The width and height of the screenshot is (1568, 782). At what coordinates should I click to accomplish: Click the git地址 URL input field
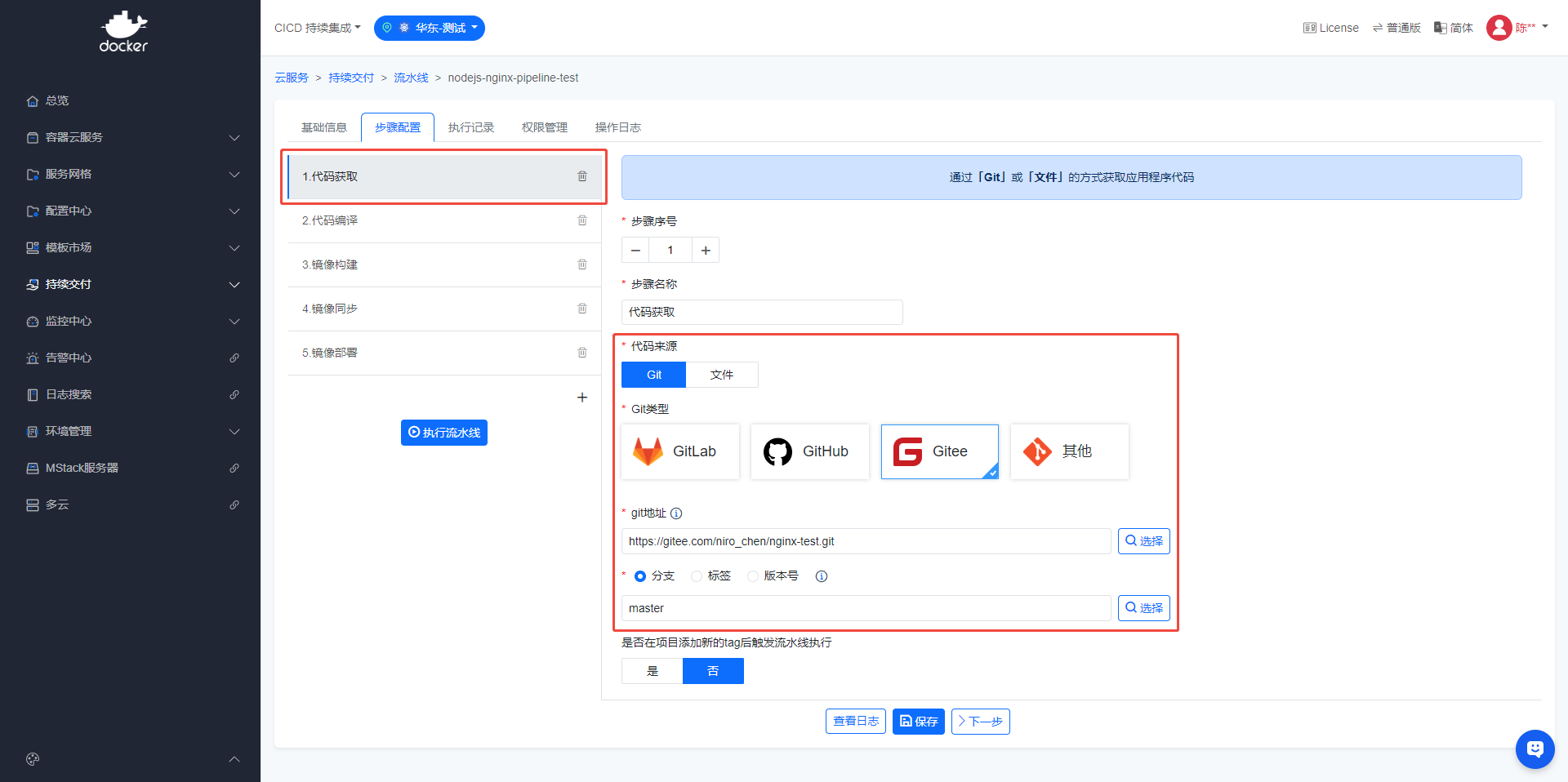(866, 541)
